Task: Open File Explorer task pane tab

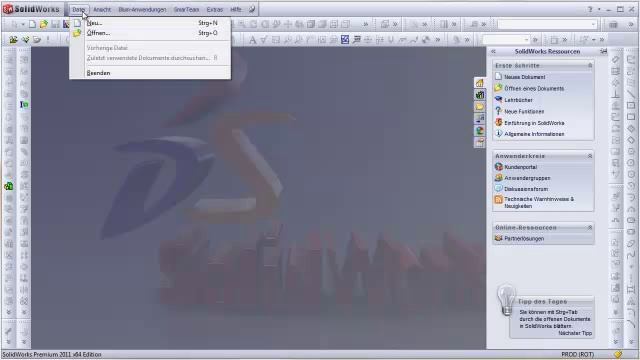Action: [480, 107]
